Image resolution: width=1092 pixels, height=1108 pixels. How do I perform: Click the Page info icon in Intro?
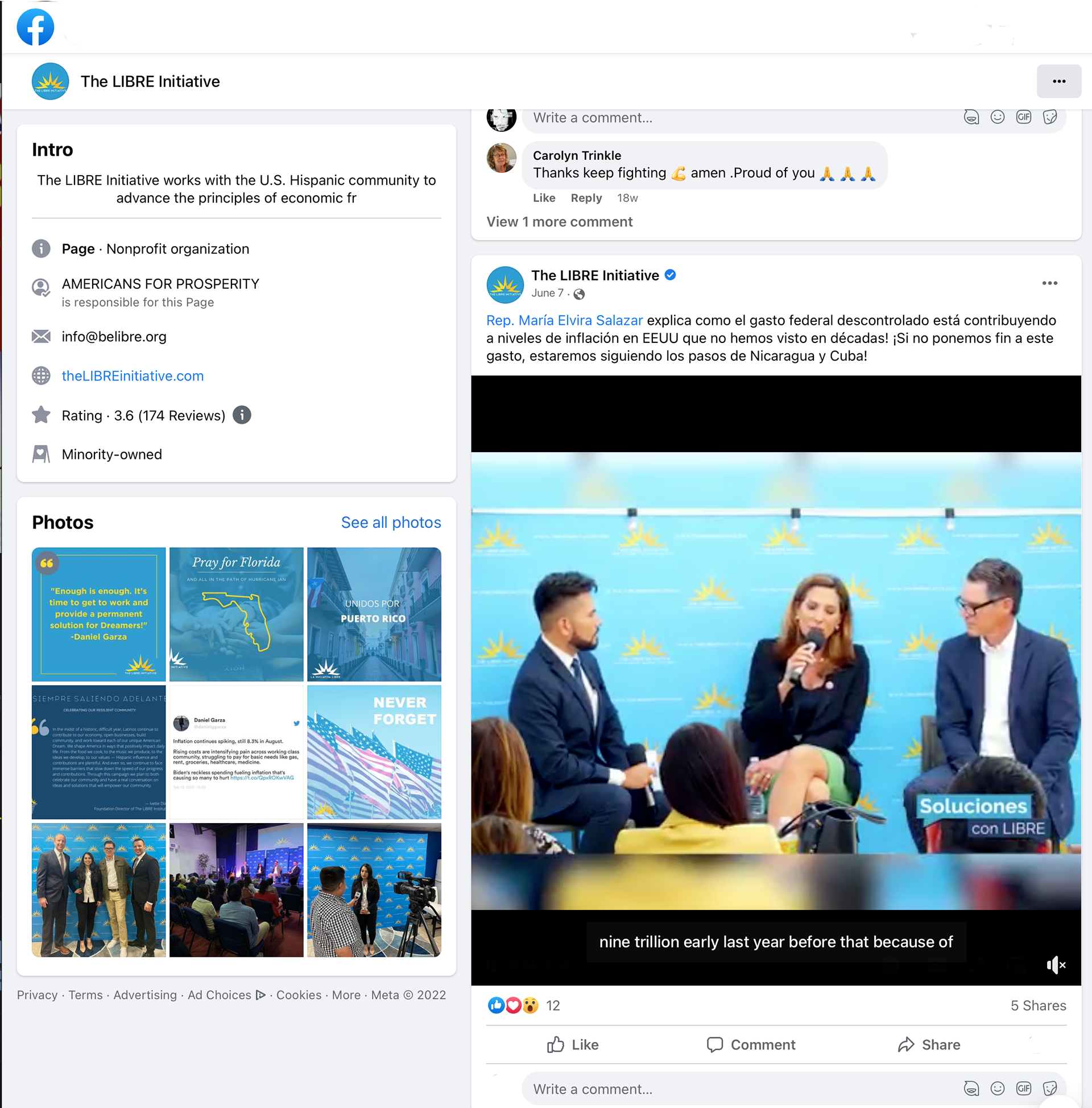coord(41,249)
